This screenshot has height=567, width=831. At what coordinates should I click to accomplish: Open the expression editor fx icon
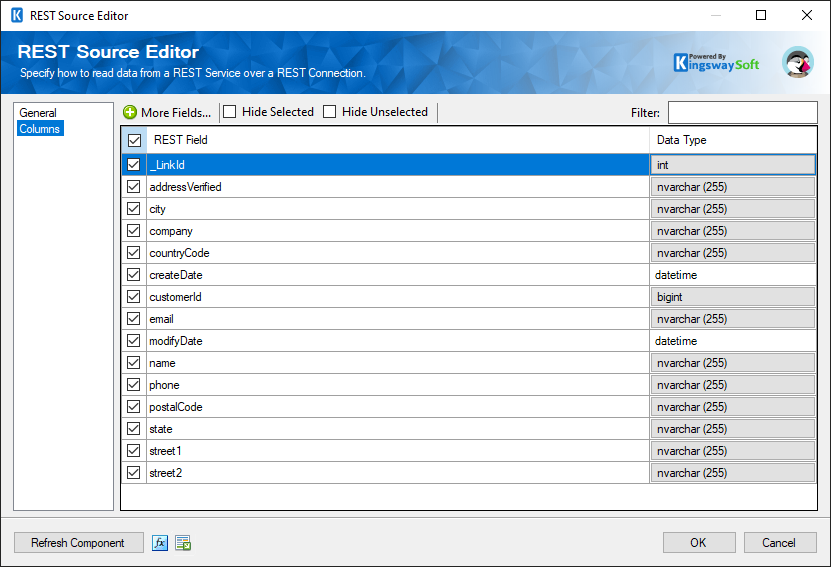pos(160,543)
